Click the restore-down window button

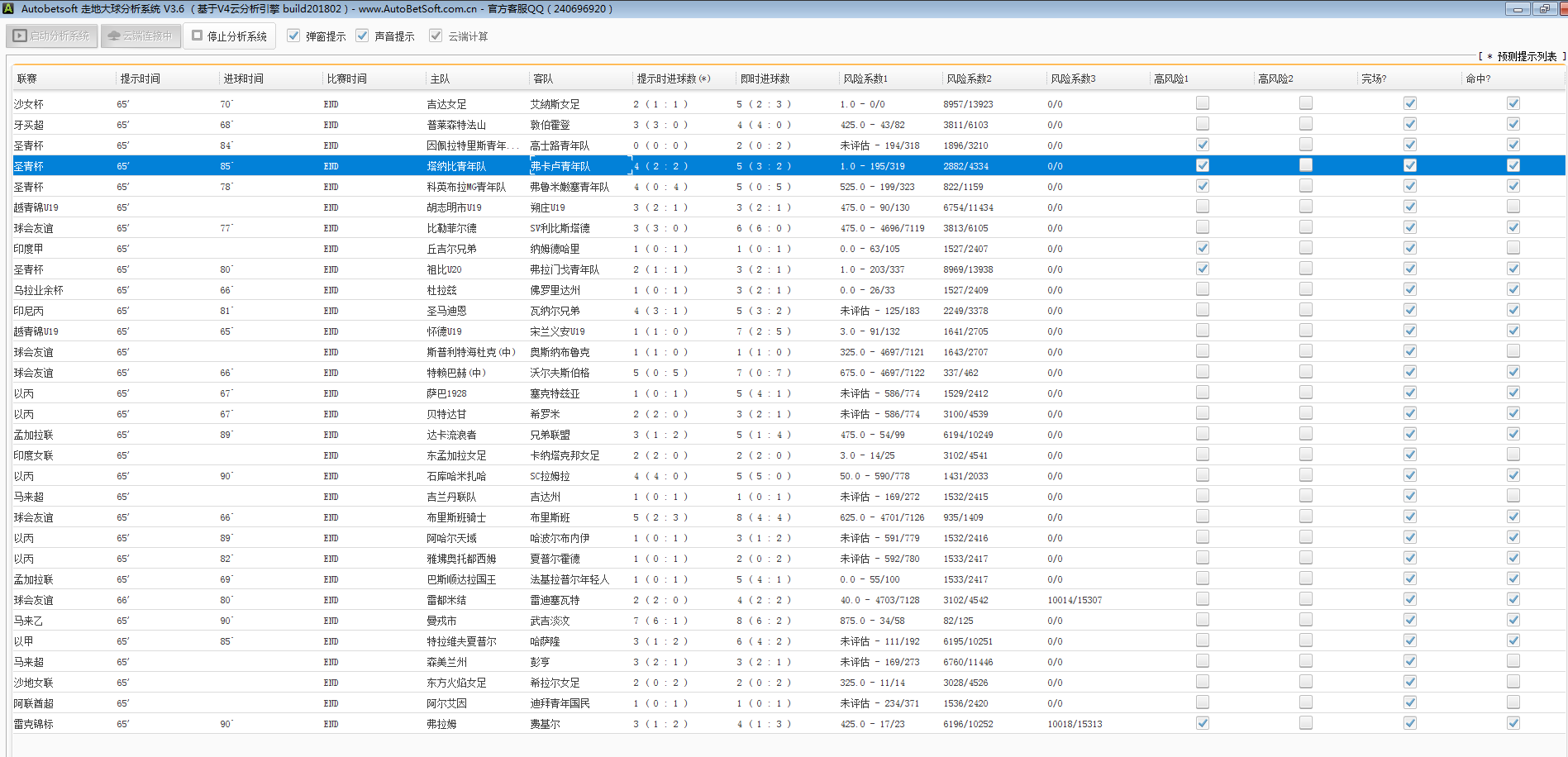pyautogui.click(x=1544, y=9)
